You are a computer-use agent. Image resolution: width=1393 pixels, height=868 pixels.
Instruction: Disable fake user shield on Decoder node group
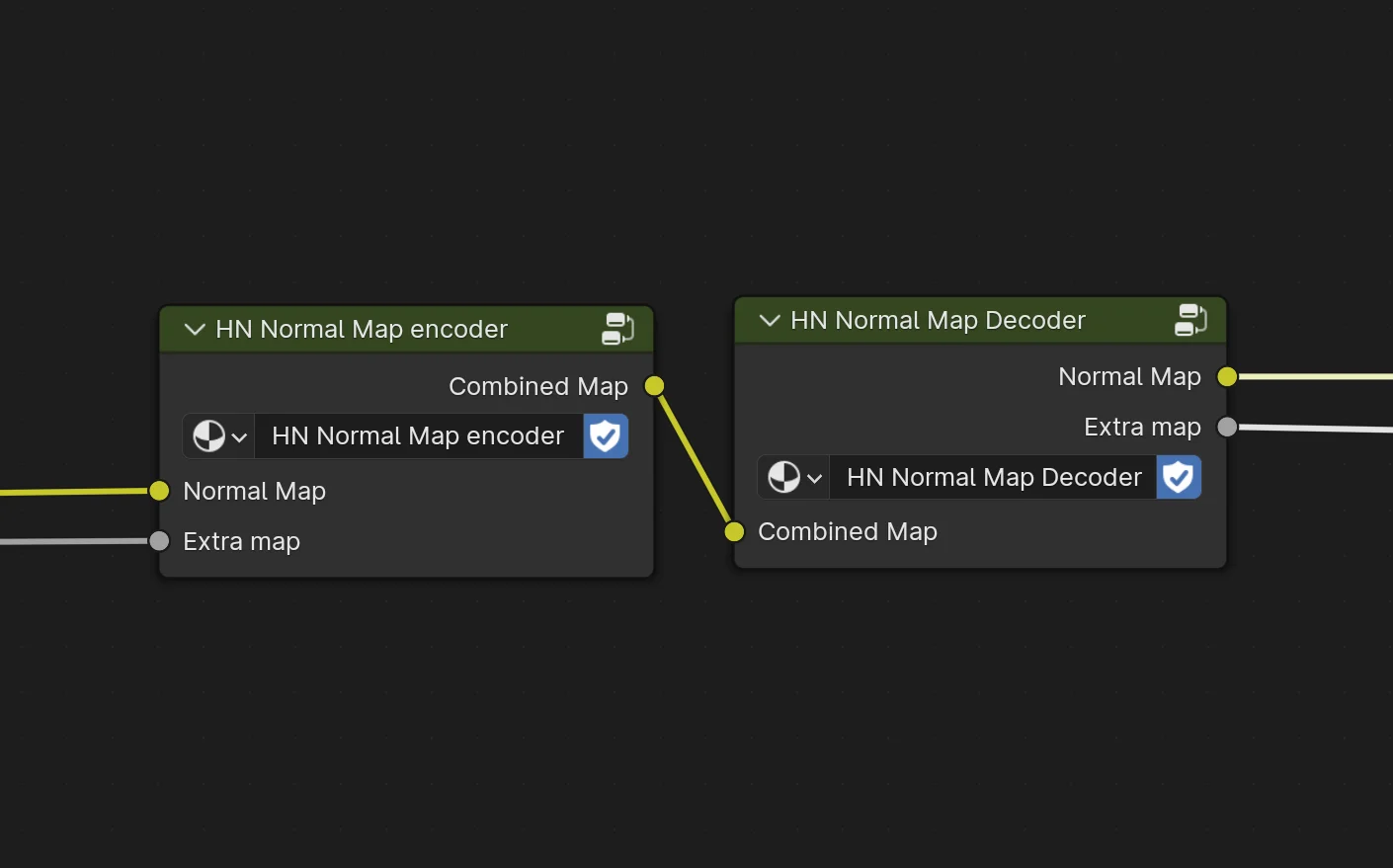pyautogui.click(x=1179, y=477)
